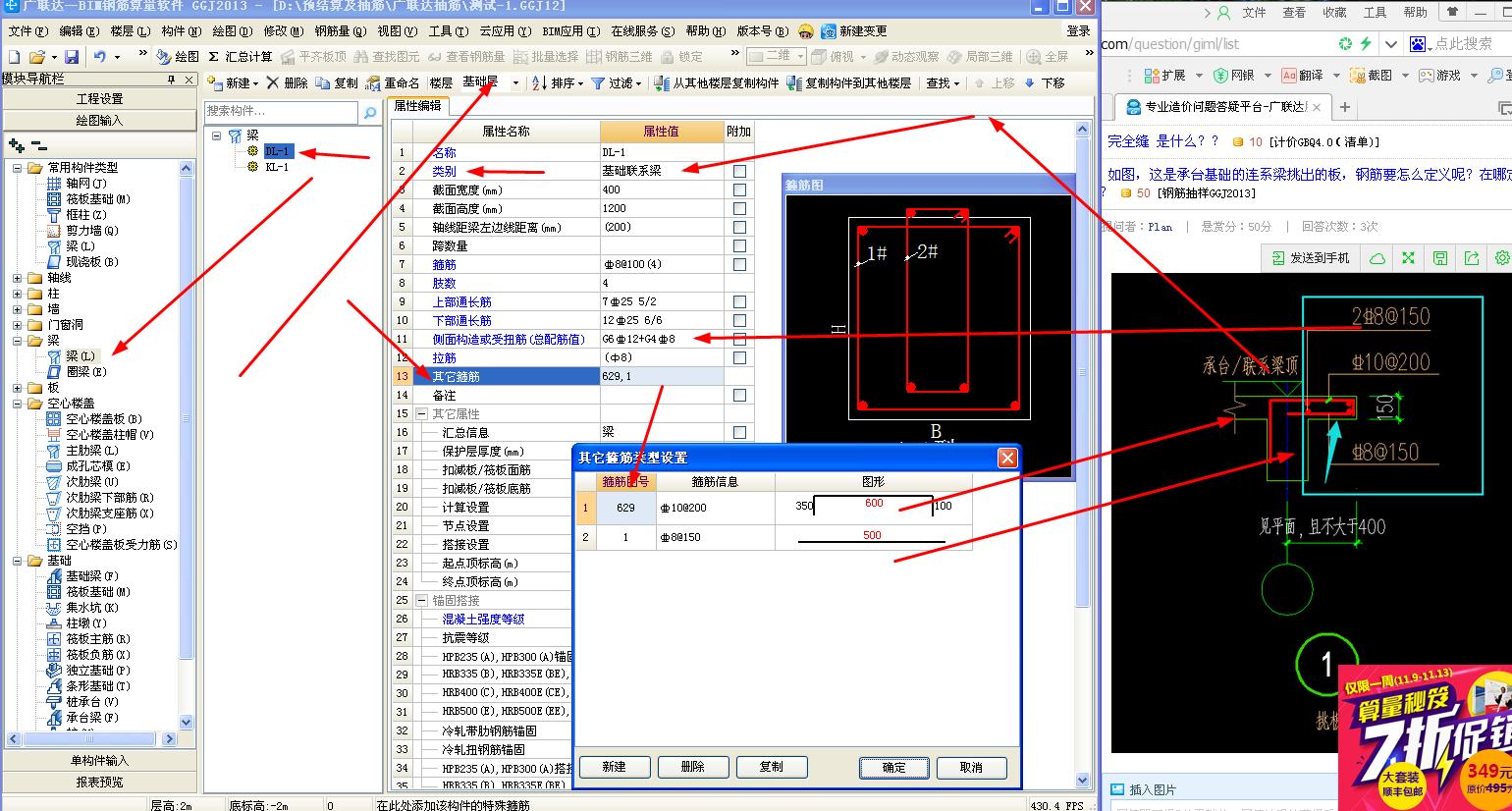Switch to 绘图 drawing mode button

coord(179,57)
